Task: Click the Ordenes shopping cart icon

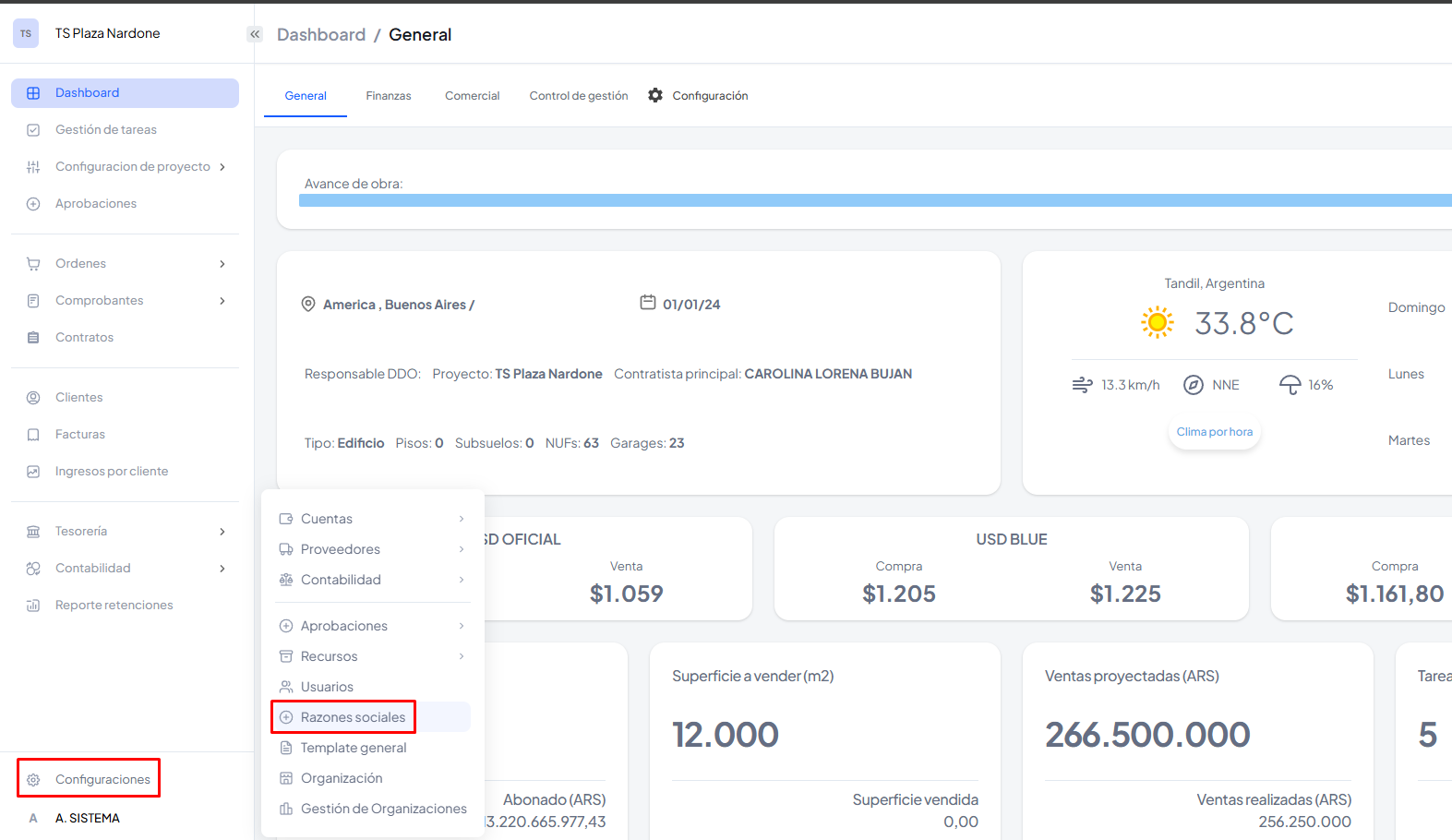Action: [x=33, y=264]
